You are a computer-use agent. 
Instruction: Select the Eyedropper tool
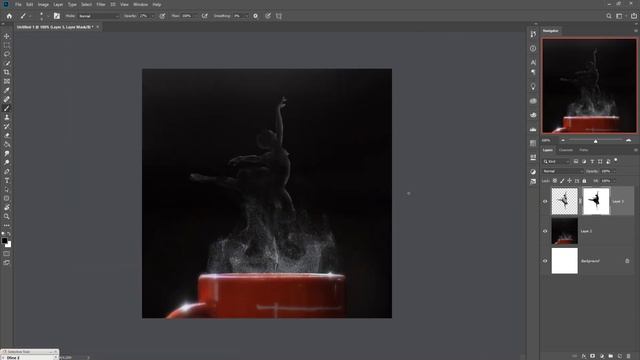(x=7, y=90)
